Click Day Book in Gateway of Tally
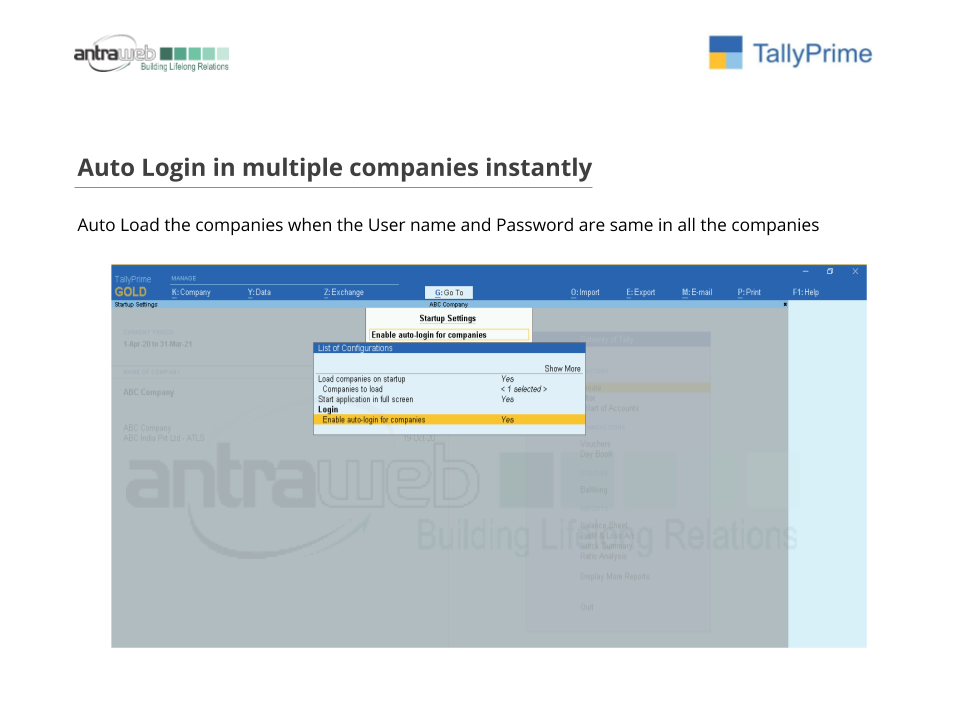This screenshot has height=720, width=960. tap(596, 454)
